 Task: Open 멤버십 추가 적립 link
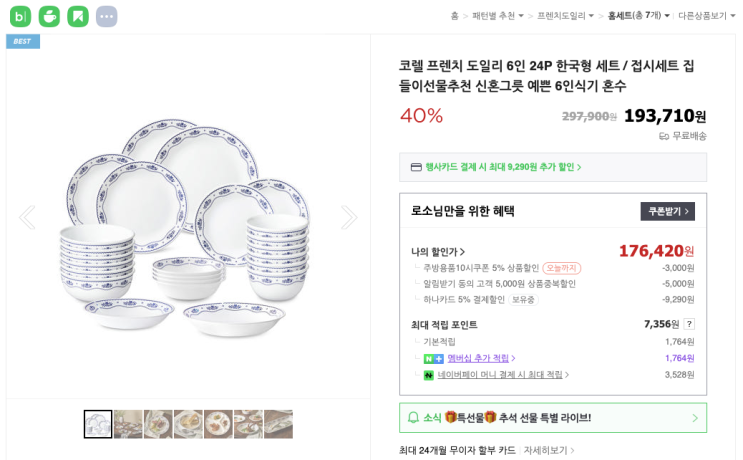482,358
